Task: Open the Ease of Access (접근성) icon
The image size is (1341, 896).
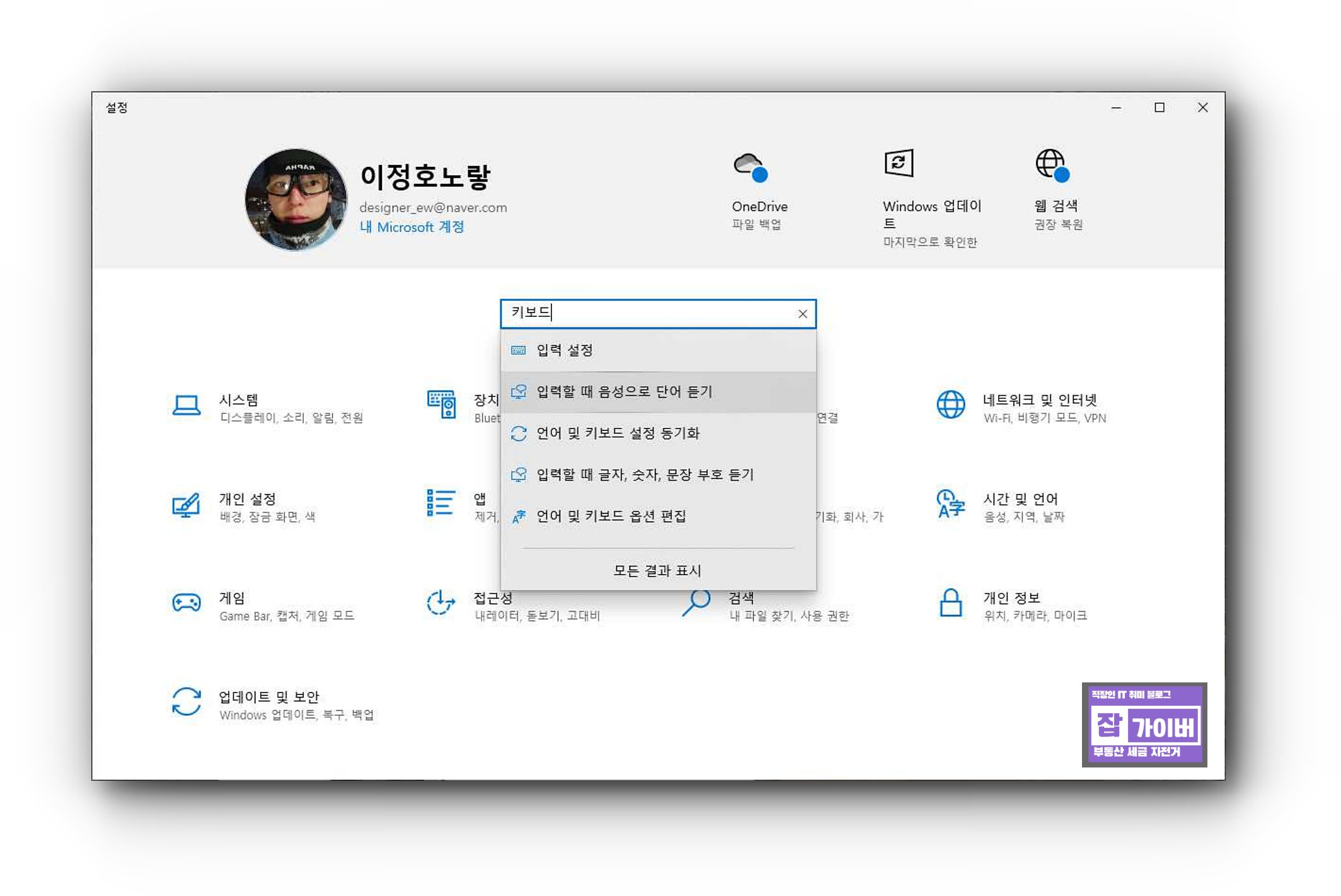Action: [x=441, y=603]
